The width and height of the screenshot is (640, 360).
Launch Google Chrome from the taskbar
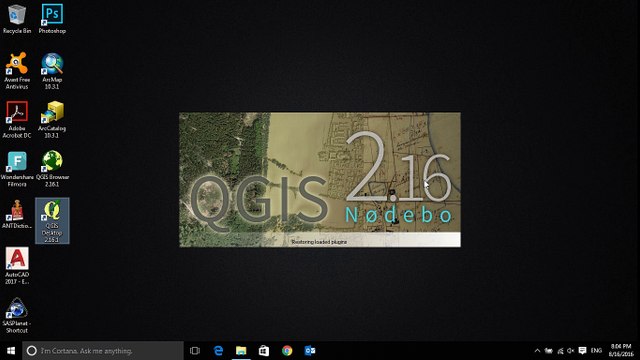pyautogui.click(x=287, y=351)
